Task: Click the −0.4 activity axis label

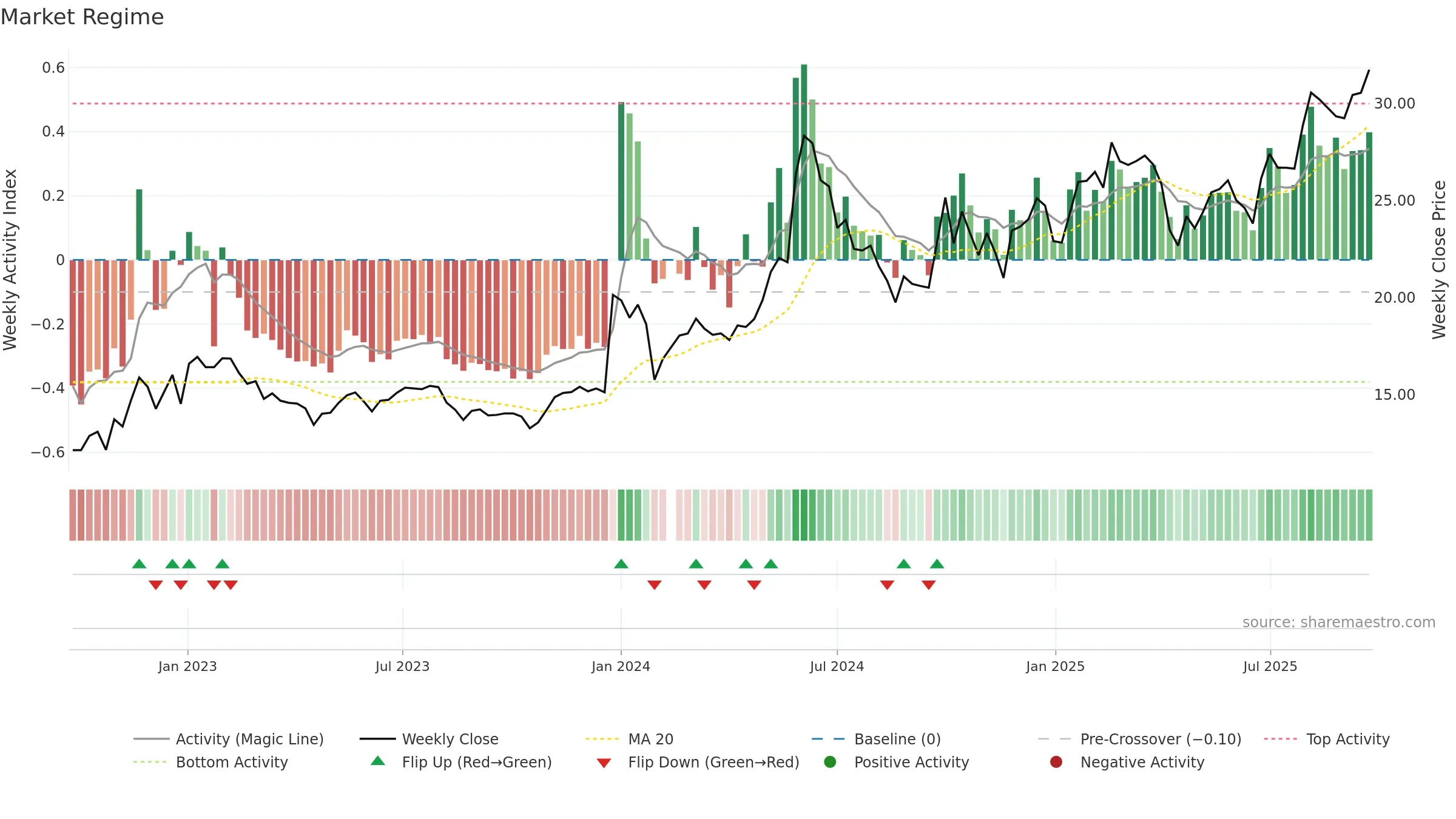Action: [x=48, y=388]
